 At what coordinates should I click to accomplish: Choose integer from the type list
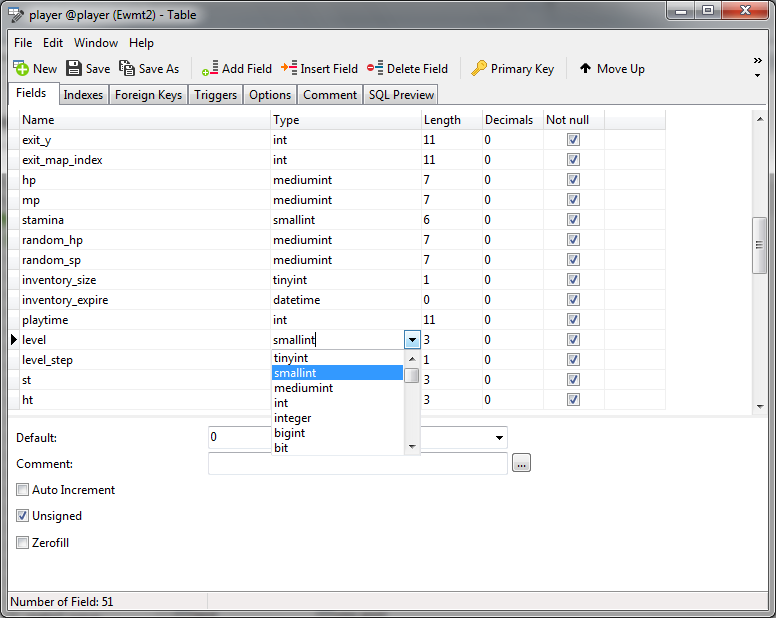(338, 418)
